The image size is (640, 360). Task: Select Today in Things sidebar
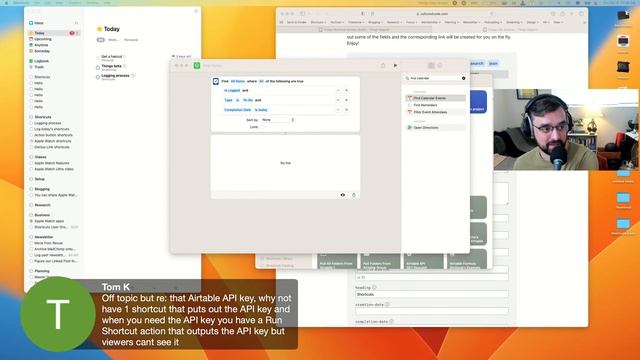53,33
